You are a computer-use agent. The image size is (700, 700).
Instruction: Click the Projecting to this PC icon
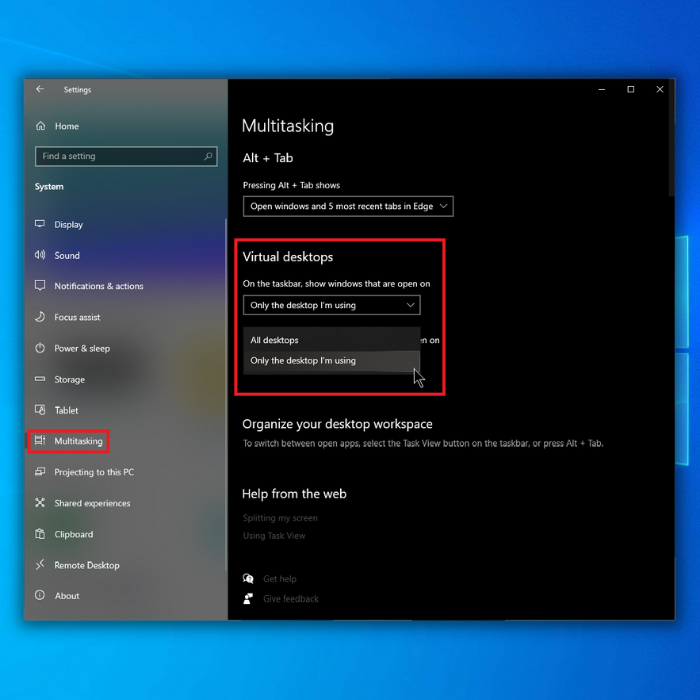click(x=40, y=471)
